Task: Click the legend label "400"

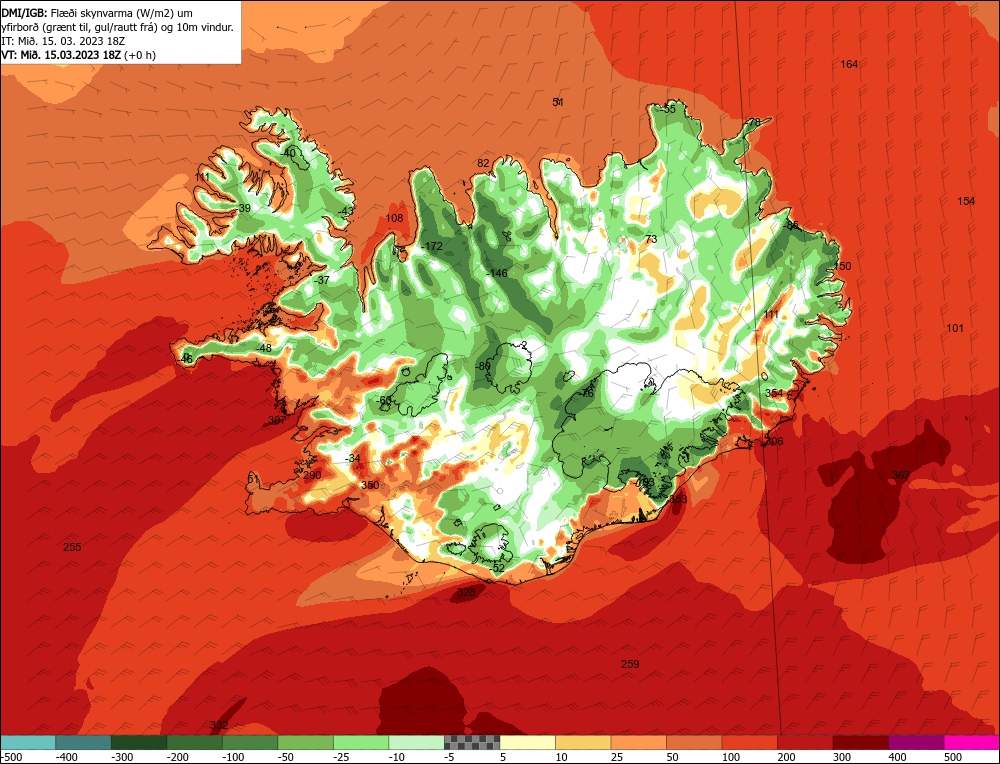Action: coord(897,757)
